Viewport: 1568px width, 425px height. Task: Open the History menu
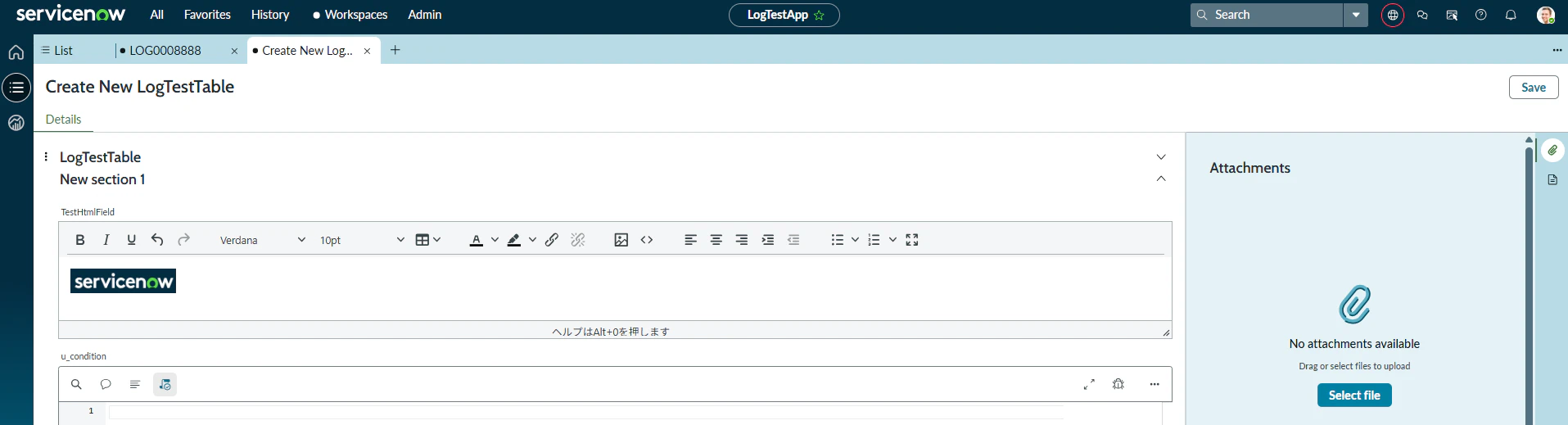coord(270,15)
